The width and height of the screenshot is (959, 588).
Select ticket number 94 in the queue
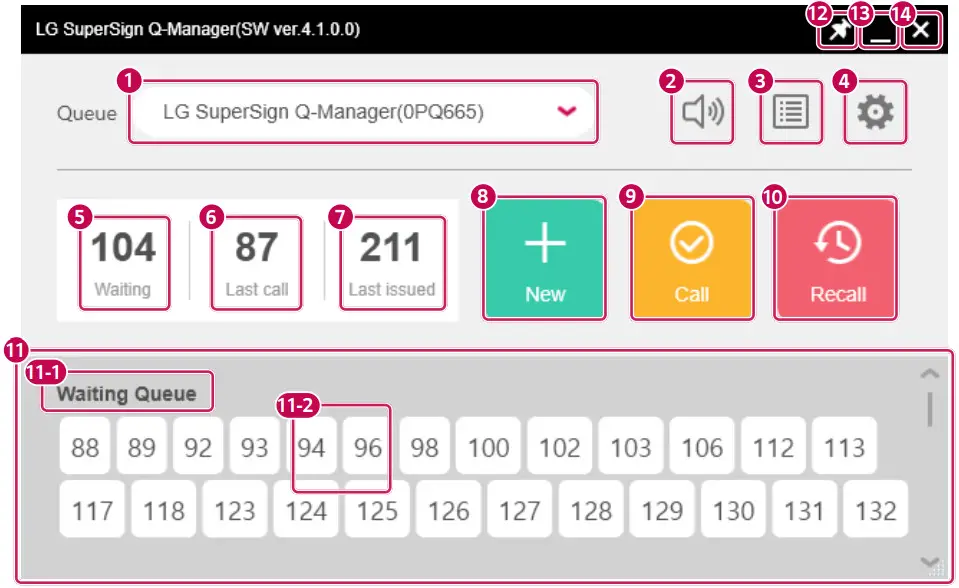pyautogui.click(x=314, y=447)
